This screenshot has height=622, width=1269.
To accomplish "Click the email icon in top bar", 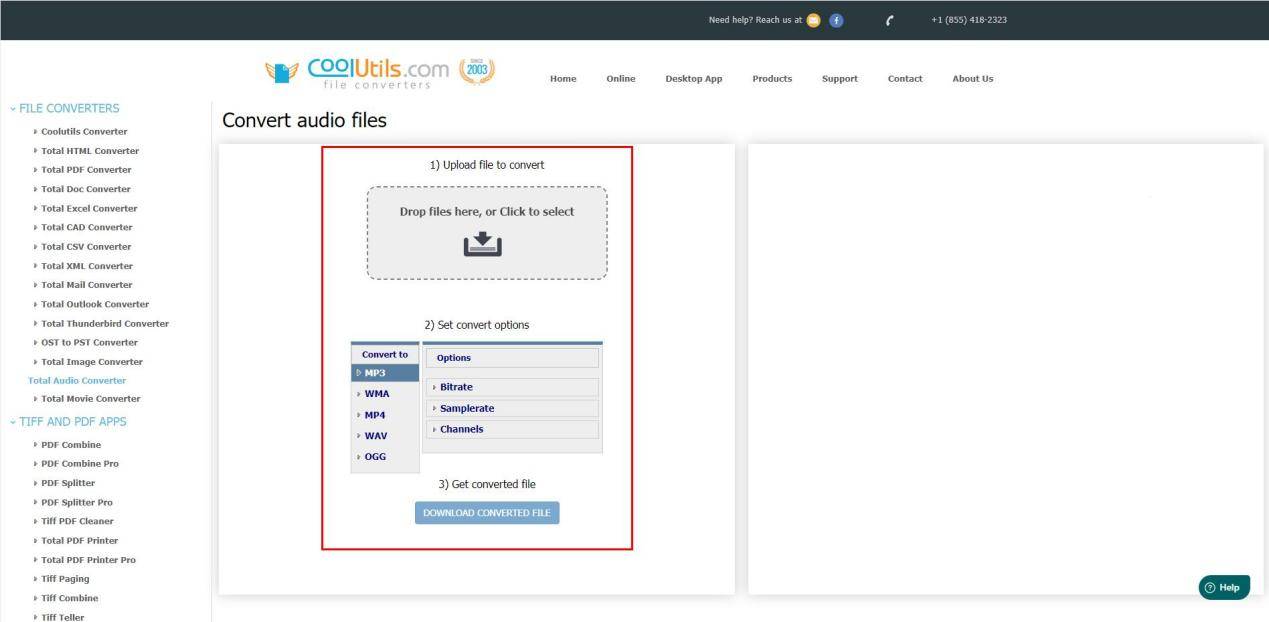I will coord(813,20).
